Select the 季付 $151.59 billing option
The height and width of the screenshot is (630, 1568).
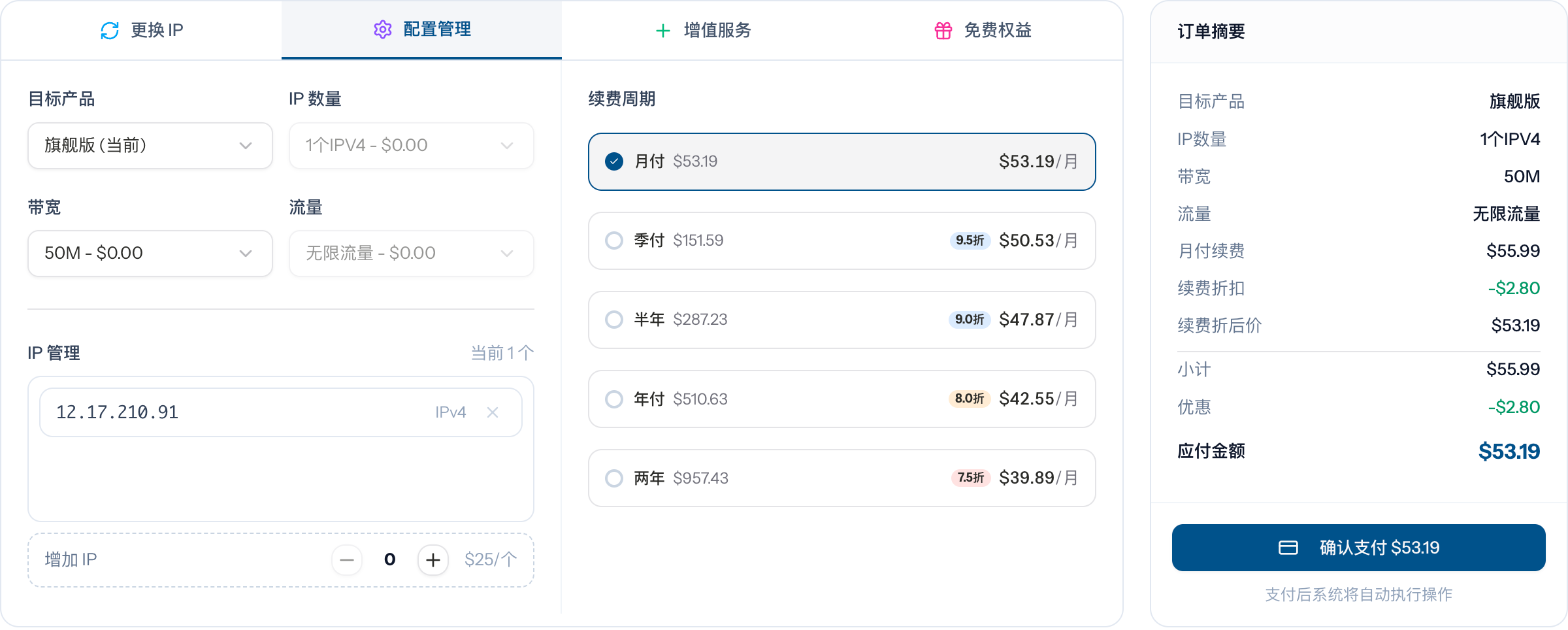click(842, 240)
